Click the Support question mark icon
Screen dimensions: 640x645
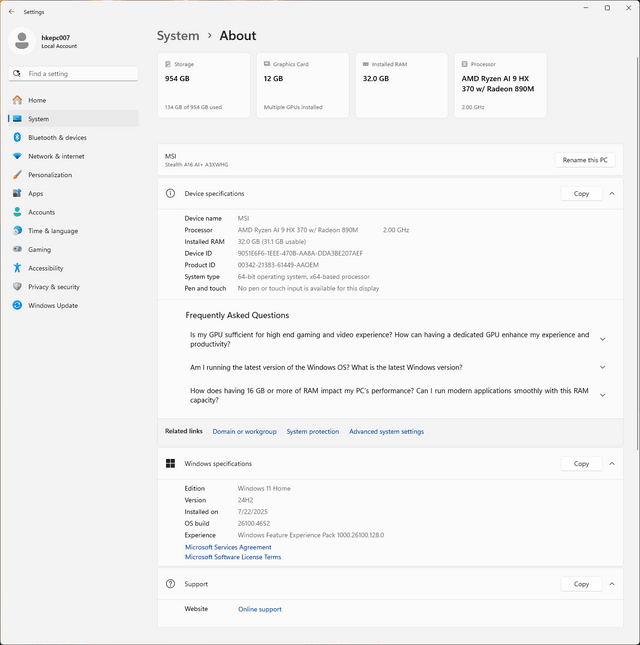point(170,584)
